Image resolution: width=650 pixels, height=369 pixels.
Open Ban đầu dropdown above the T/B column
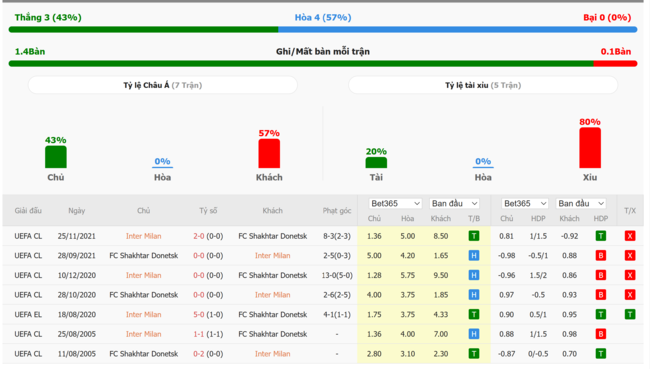point(454,204)
